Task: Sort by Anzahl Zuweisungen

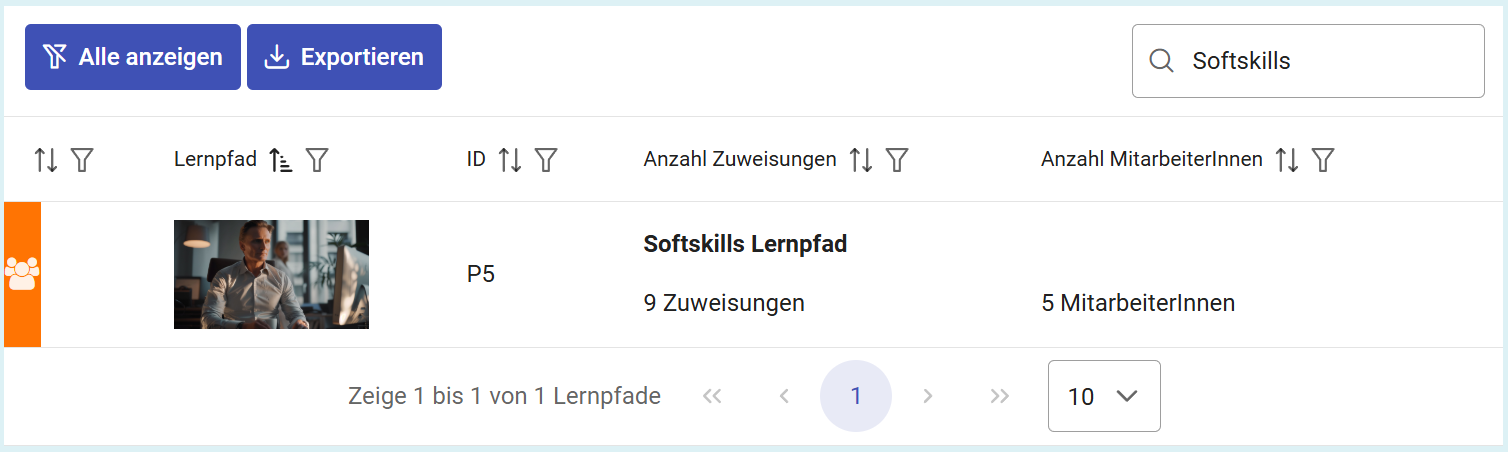Action: 861,159
